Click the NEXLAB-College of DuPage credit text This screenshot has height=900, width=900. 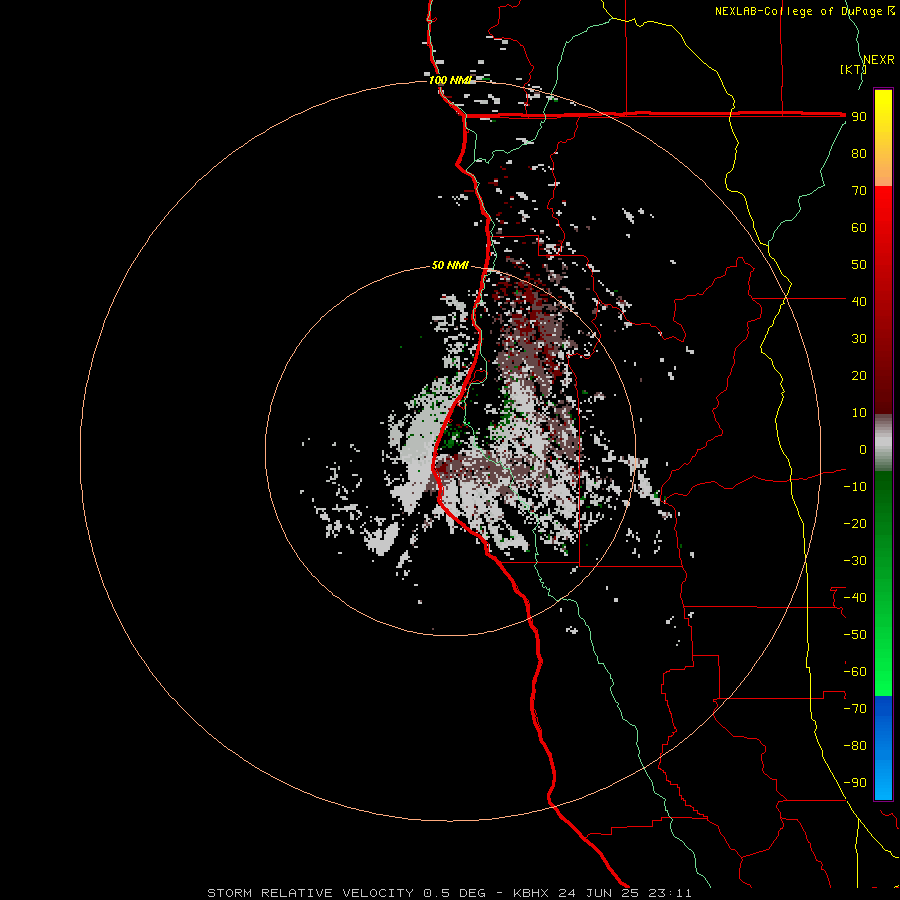pos(798,11)
